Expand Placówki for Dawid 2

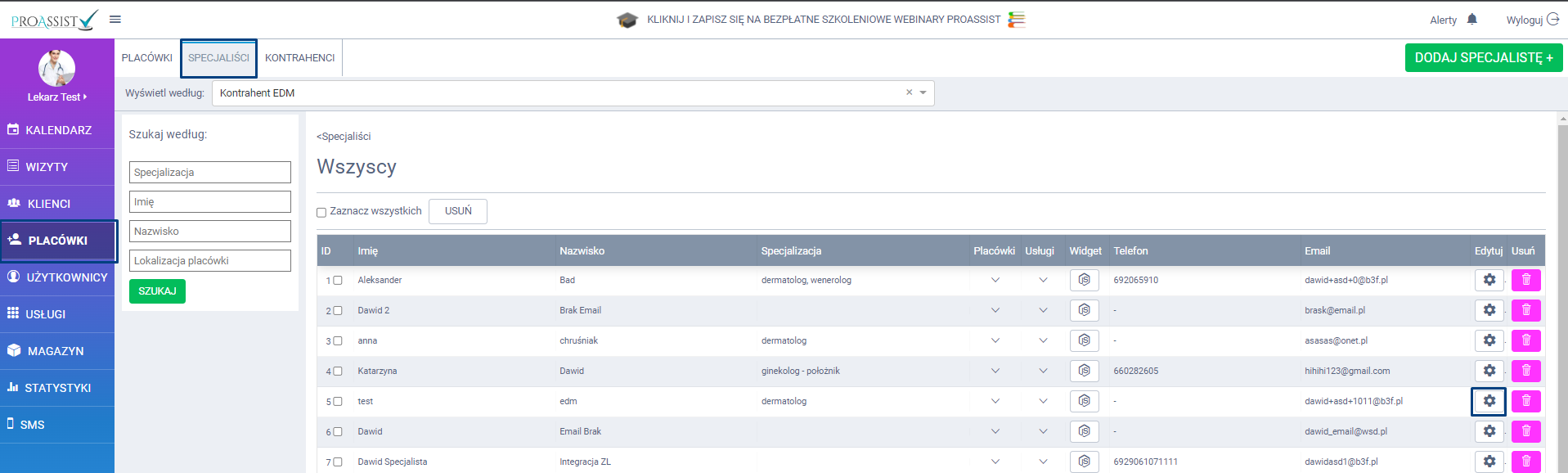995,310
